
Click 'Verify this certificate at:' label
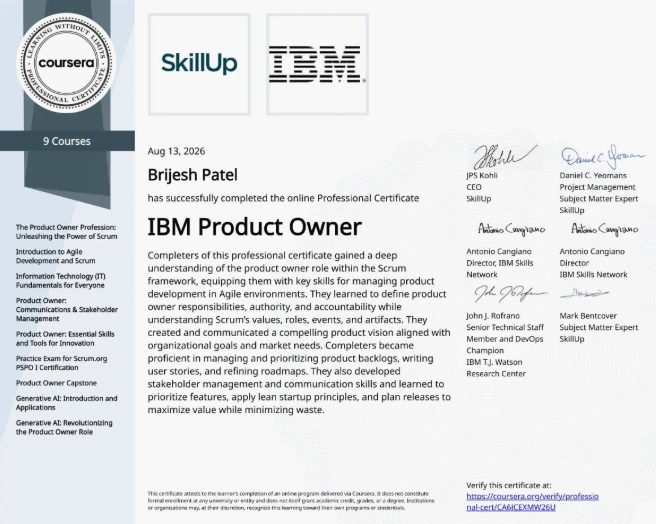509,485
